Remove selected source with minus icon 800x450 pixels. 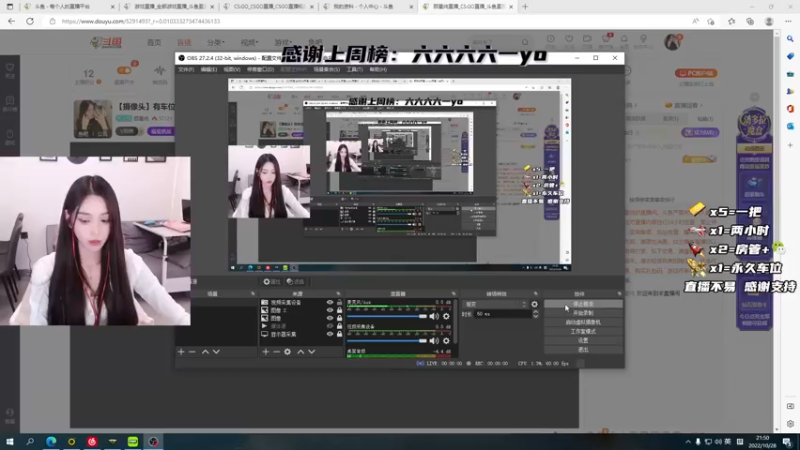(x=277, y=352)
